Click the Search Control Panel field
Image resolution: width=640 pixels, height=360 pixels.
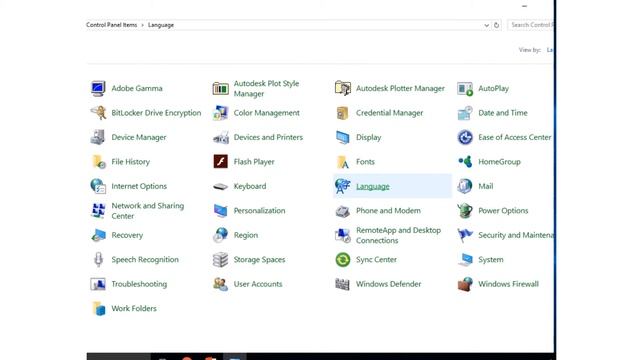coord(531,25)
